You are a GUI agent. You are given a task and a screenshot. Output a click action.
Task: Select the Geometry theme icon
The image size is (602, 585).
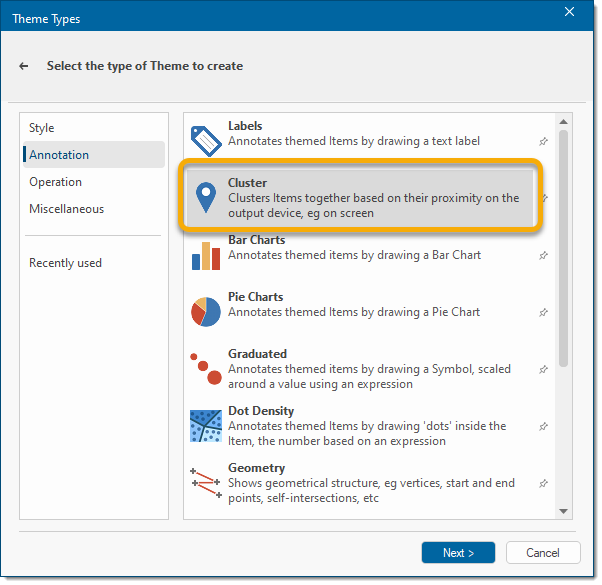click(205, 483)
